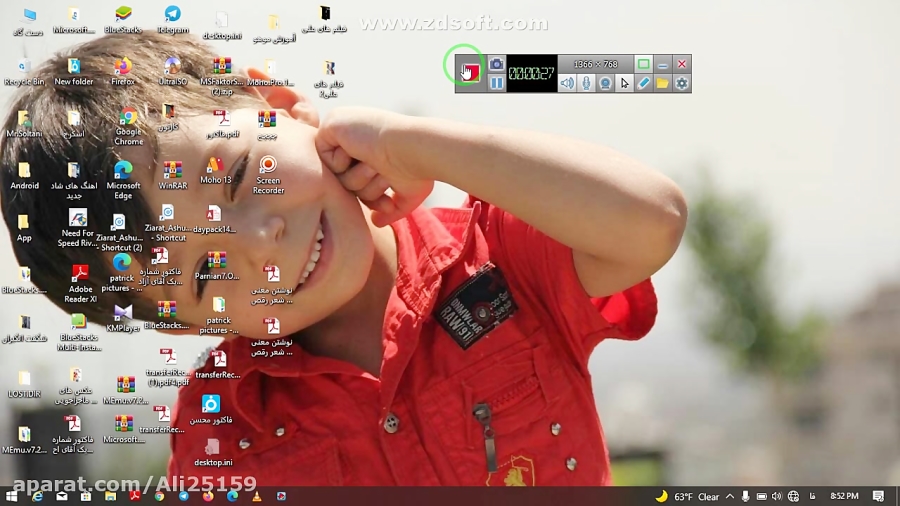Open Telegram from the taskbar

pos(184,496)
